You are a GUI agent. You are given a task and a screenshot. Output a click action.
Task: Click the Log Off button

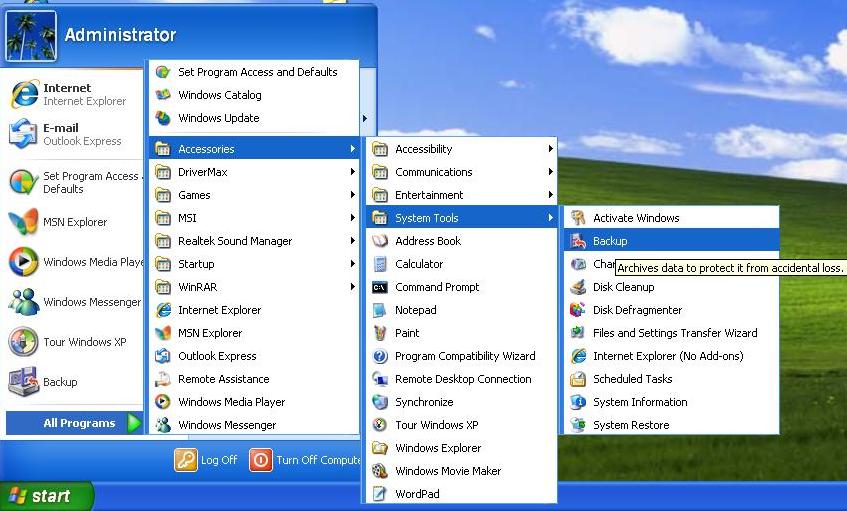click(x=206, y=460)
